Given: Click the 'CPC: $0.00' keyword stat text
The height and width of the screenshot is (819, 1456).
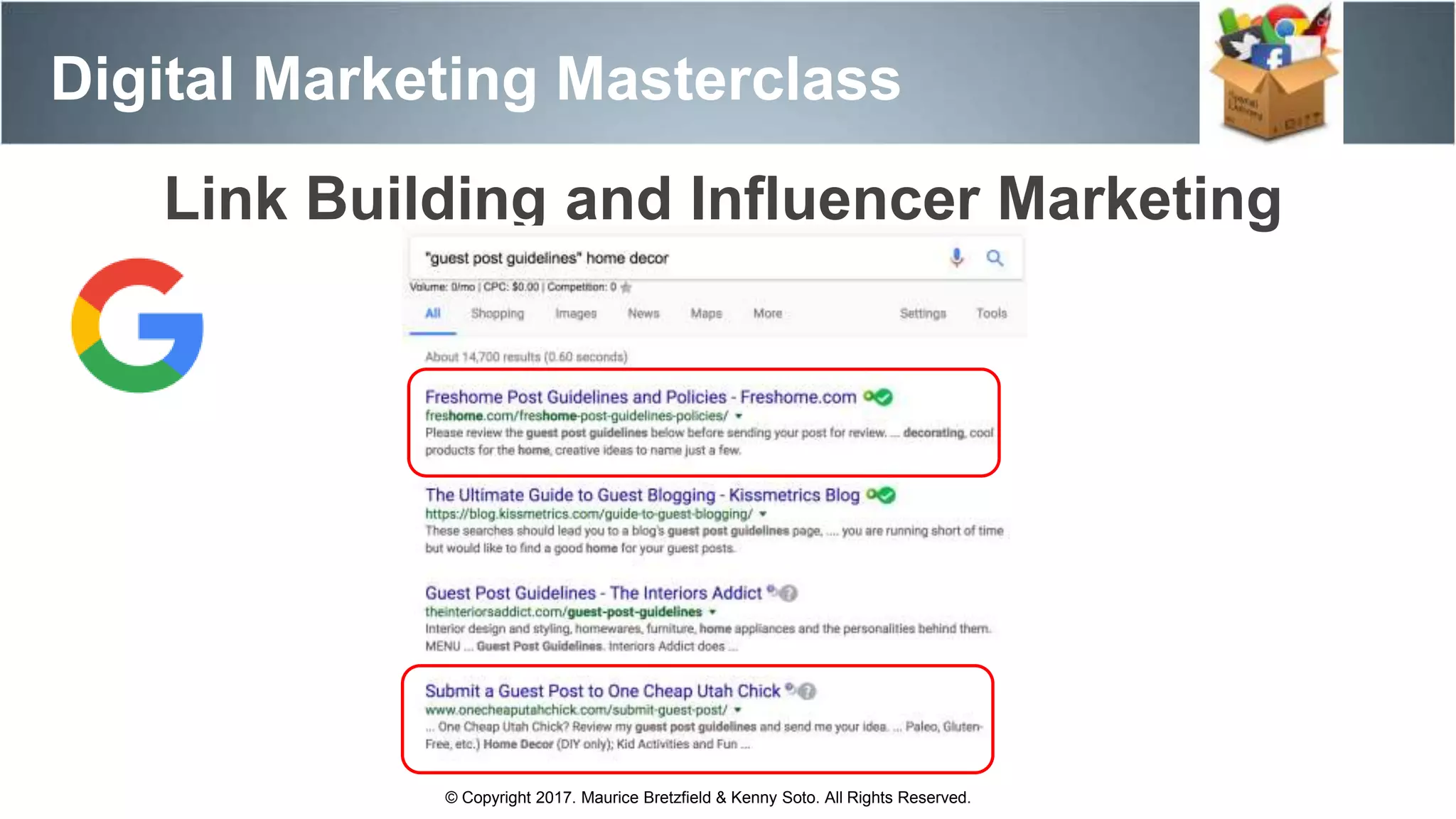Looking at the screenshot, I should 511,287.
